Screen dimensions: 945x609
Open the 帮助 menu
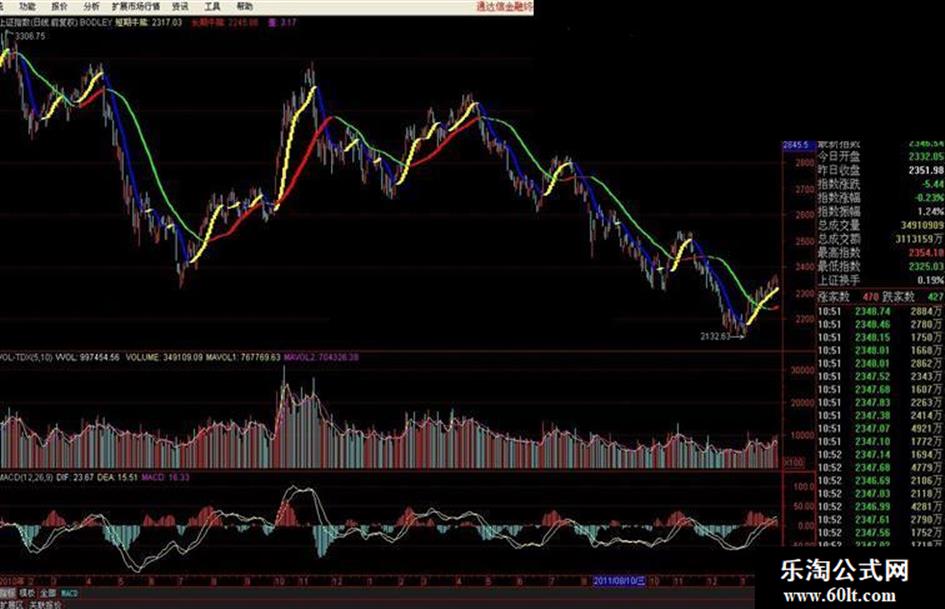click(x=244, y=7)
